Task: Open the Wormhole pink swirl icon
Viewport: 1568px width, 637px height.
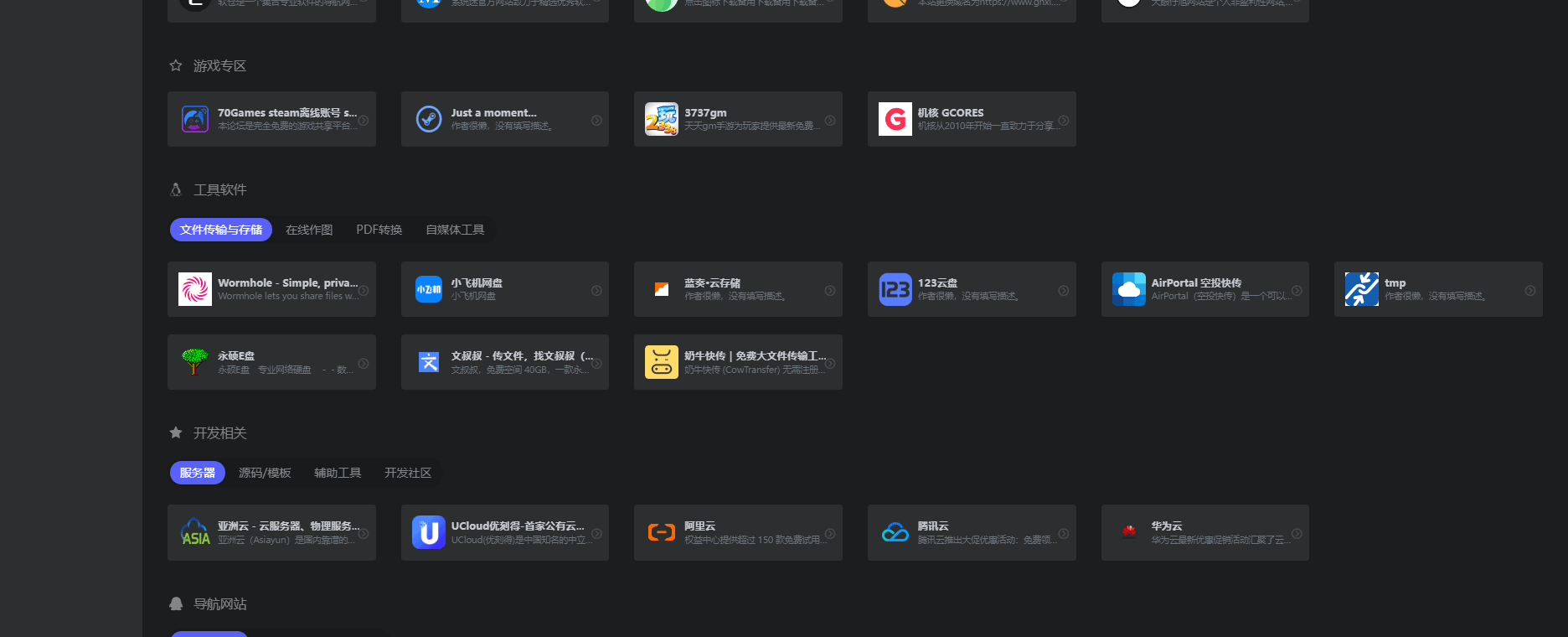Action: tap(195, 289)
